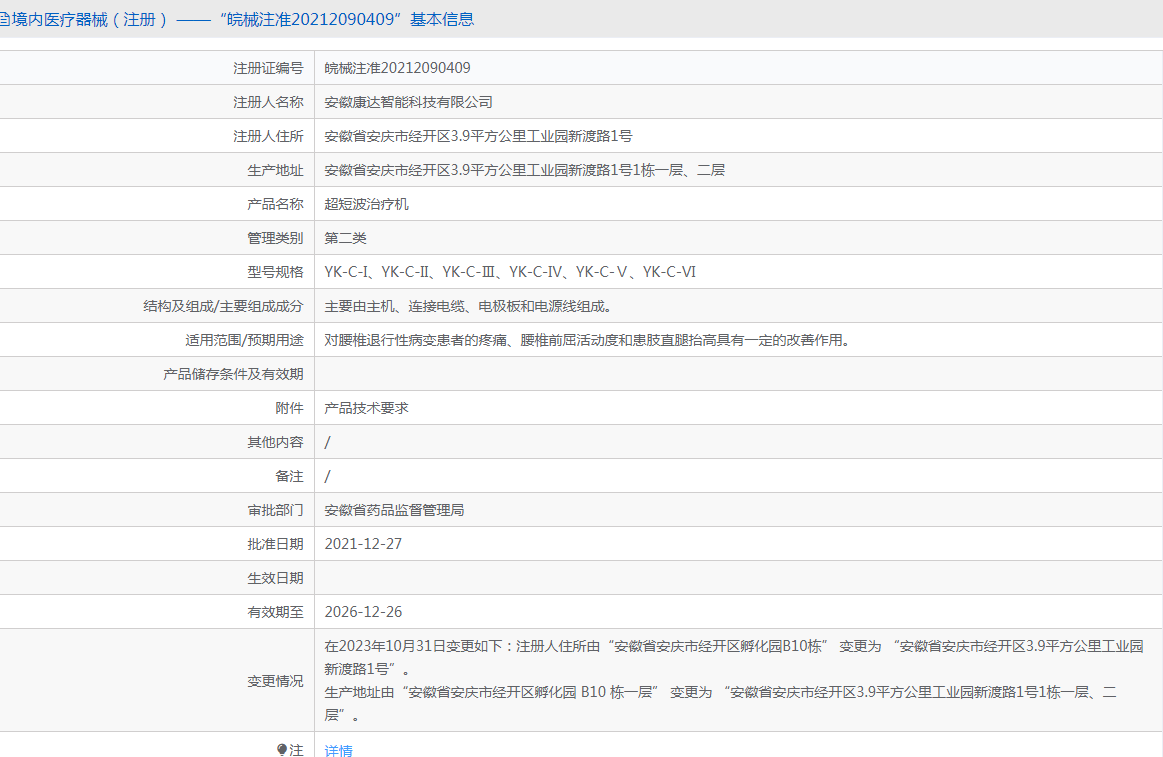Open the 详情 link at bottom
This screenshot has height=757, width=1163.
(x=338, y=750)
